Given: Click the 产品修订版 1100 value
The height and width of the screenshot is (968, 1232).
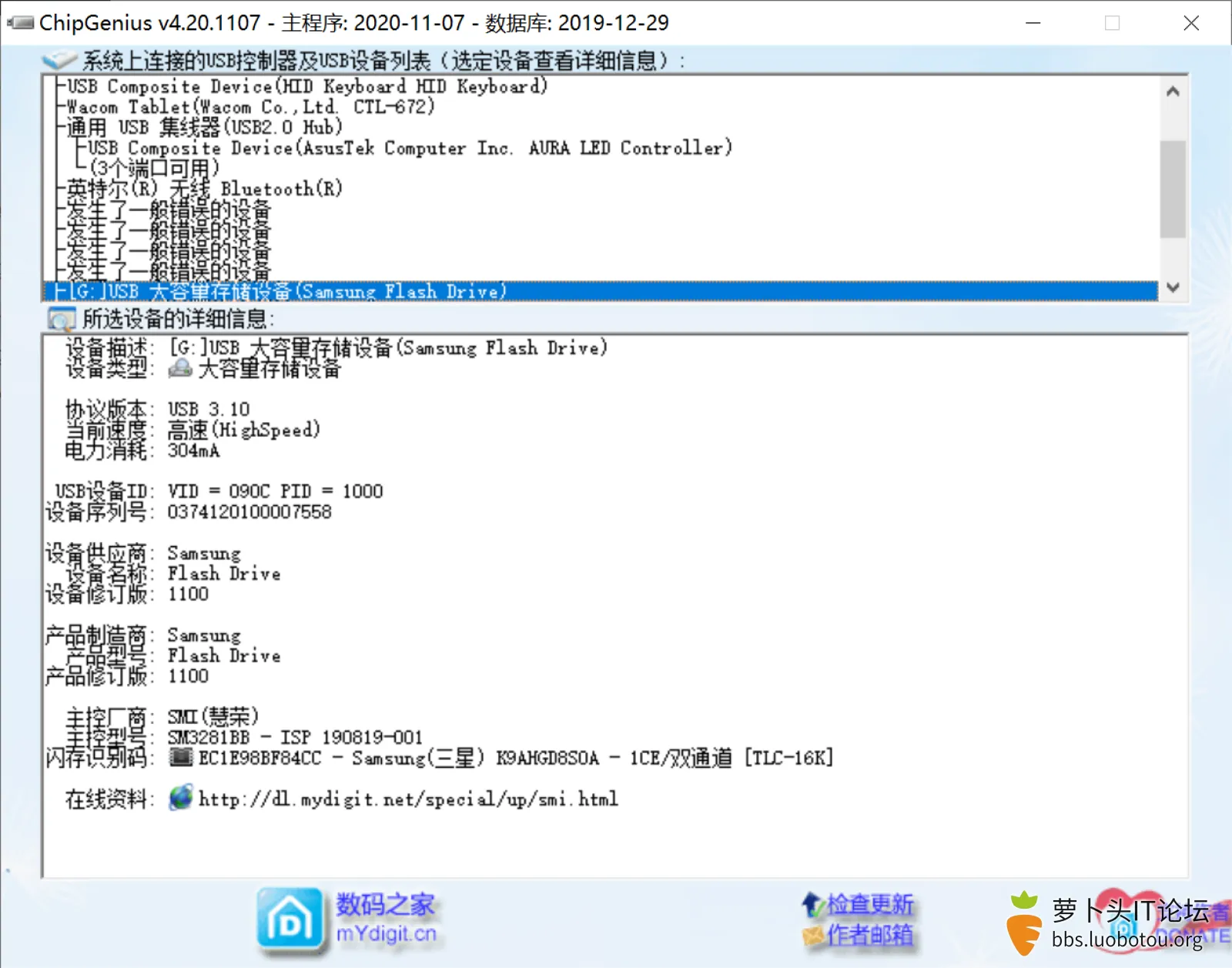Looking at the screenshot, I should tap(188, 676).
